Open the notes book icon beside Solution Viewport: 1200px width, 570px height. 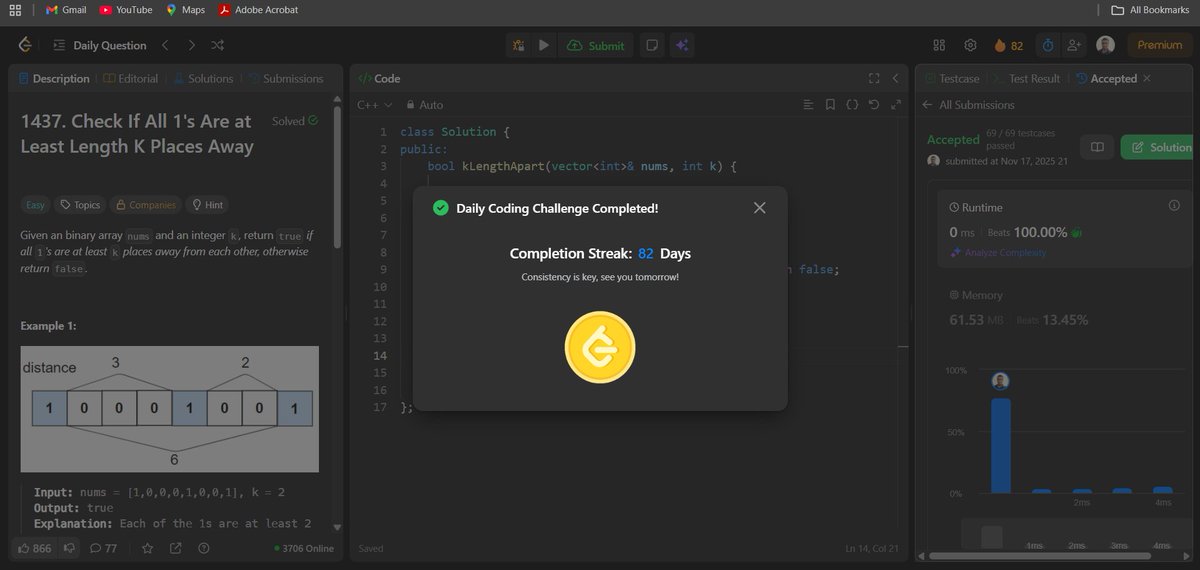pos(1097,147)
